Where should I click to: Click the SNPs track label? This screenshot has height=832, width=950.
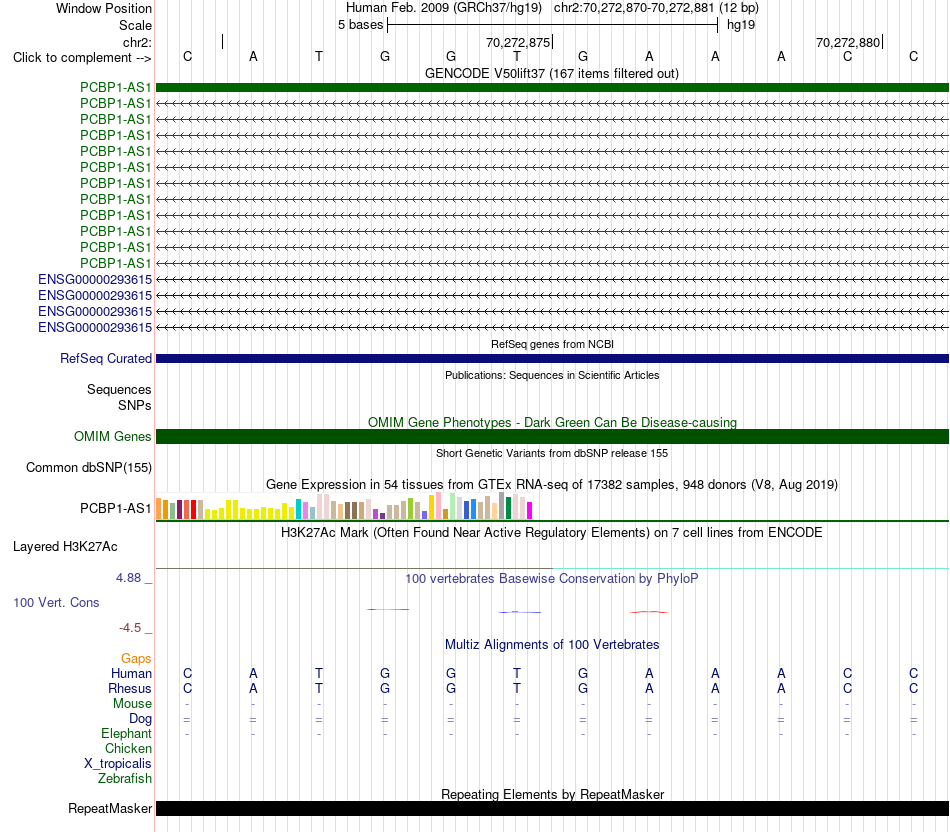pyautogui.click(x=135, y=405)
